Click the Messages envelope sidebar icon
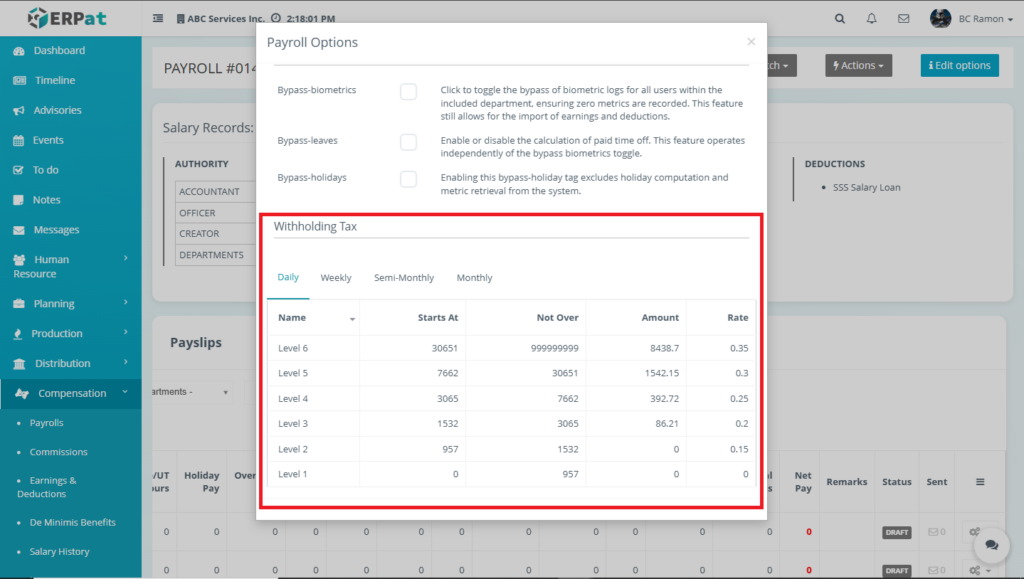Screen dimensions: 1024x579 (19, 230)
